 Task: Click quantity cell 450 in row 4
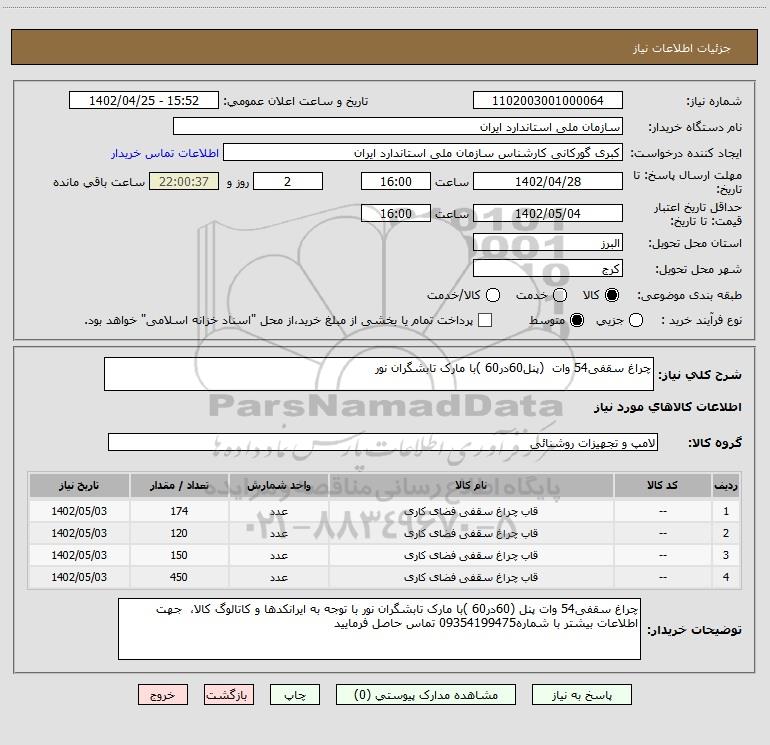coord(179,578)
